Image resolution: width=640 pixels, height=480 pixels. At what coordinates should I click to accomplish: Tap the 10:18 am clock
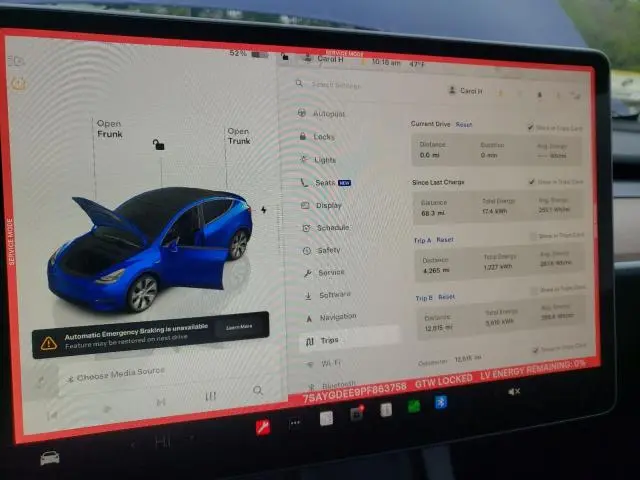[386, 62]
